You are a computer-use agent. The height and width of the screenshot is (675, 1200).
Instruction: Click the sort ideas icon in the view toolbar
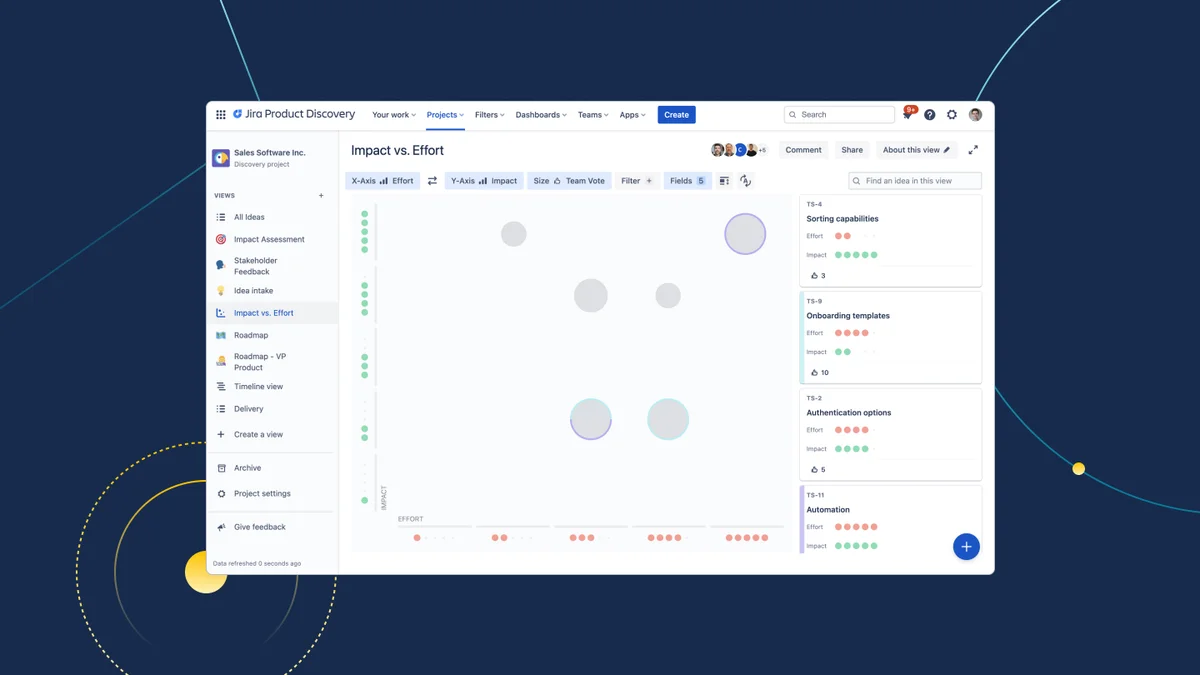pos(745,181)
